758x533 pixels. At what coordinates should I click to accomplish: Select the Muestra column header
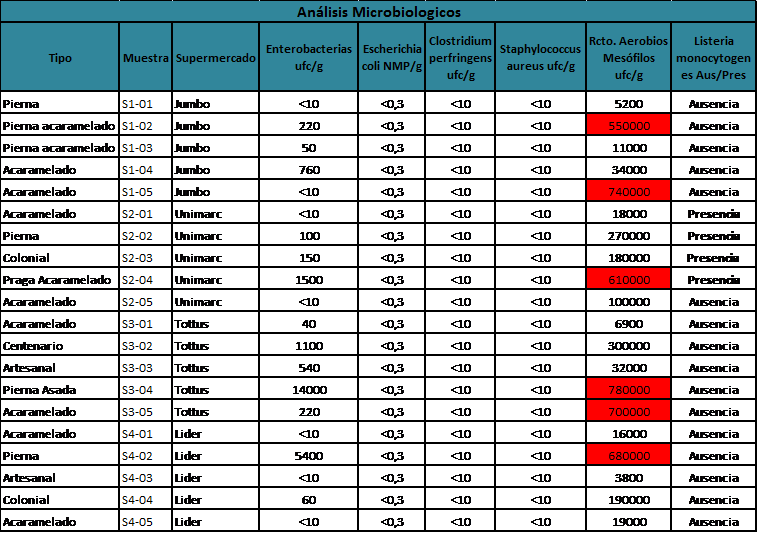tap(145, 58)
